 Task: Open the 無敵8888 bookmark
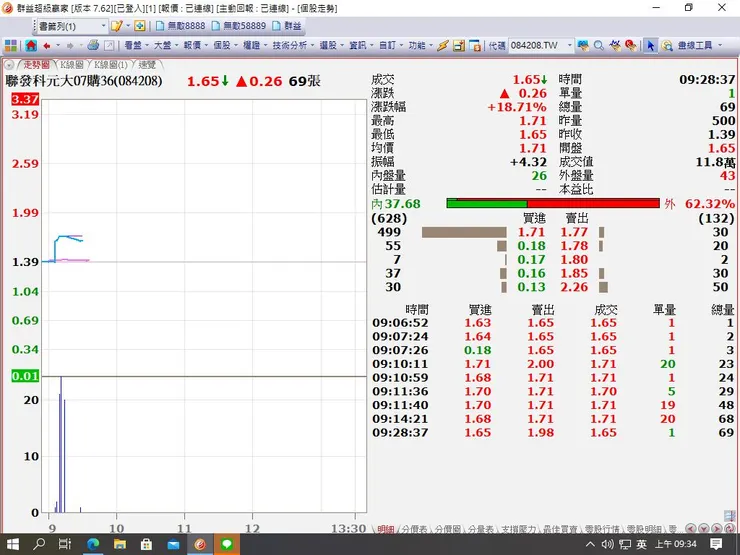181,26
